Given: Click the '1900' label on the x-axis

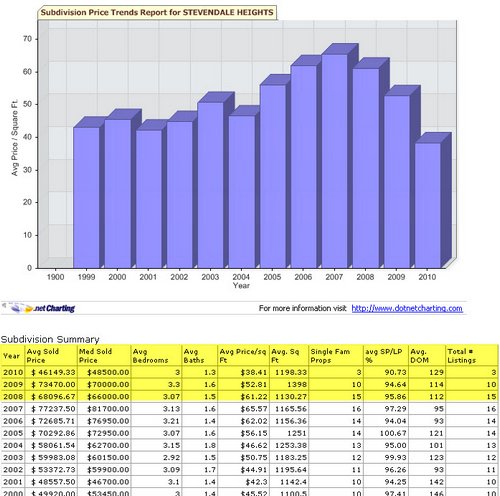Looking at the screenshot, I should click(55, 277).
